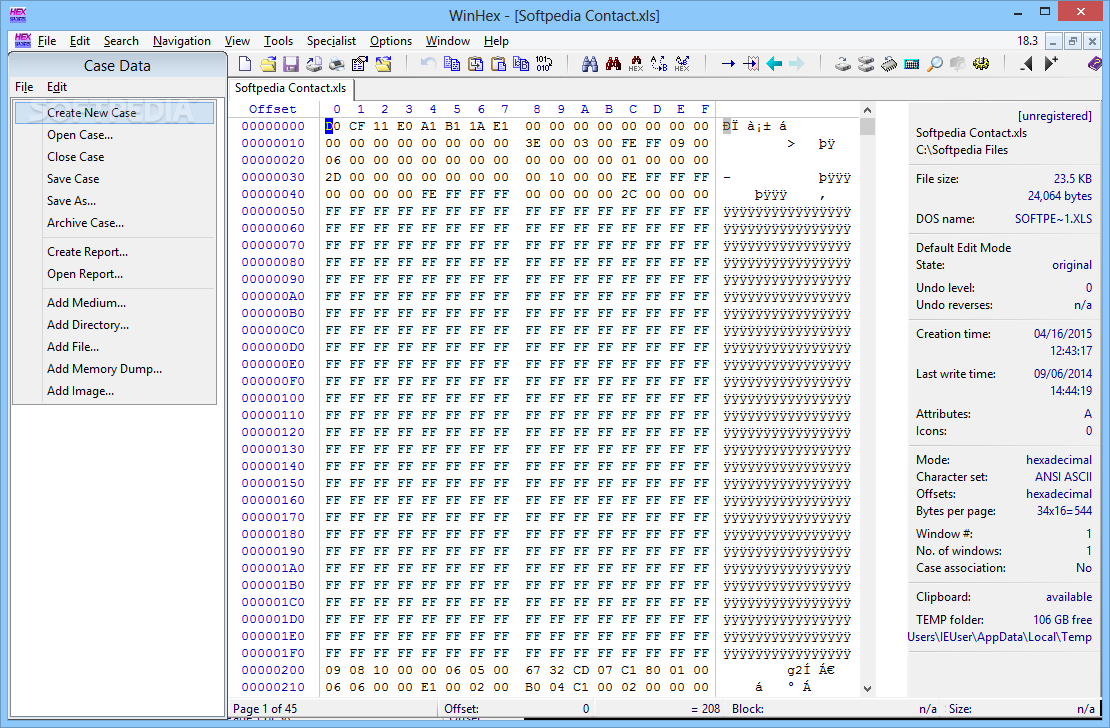The width and height of the screenshot is (1110, 728).
Task: Click the [unregistered] link
Action: coord(1055,115)
